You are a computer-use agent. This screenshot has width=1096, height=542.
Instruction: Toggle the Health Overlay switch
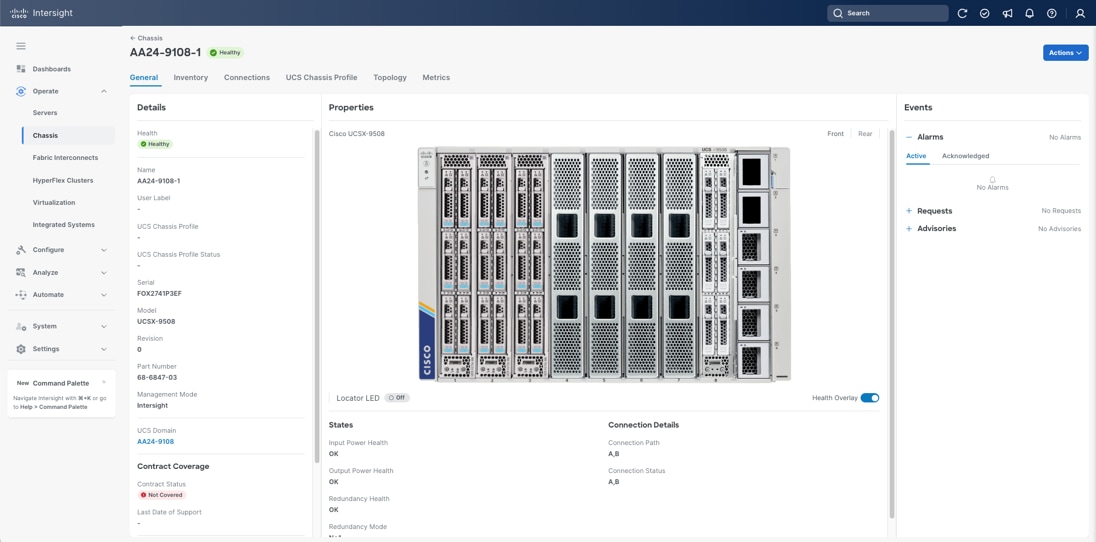pyautogui.click(x=870, y=398)
